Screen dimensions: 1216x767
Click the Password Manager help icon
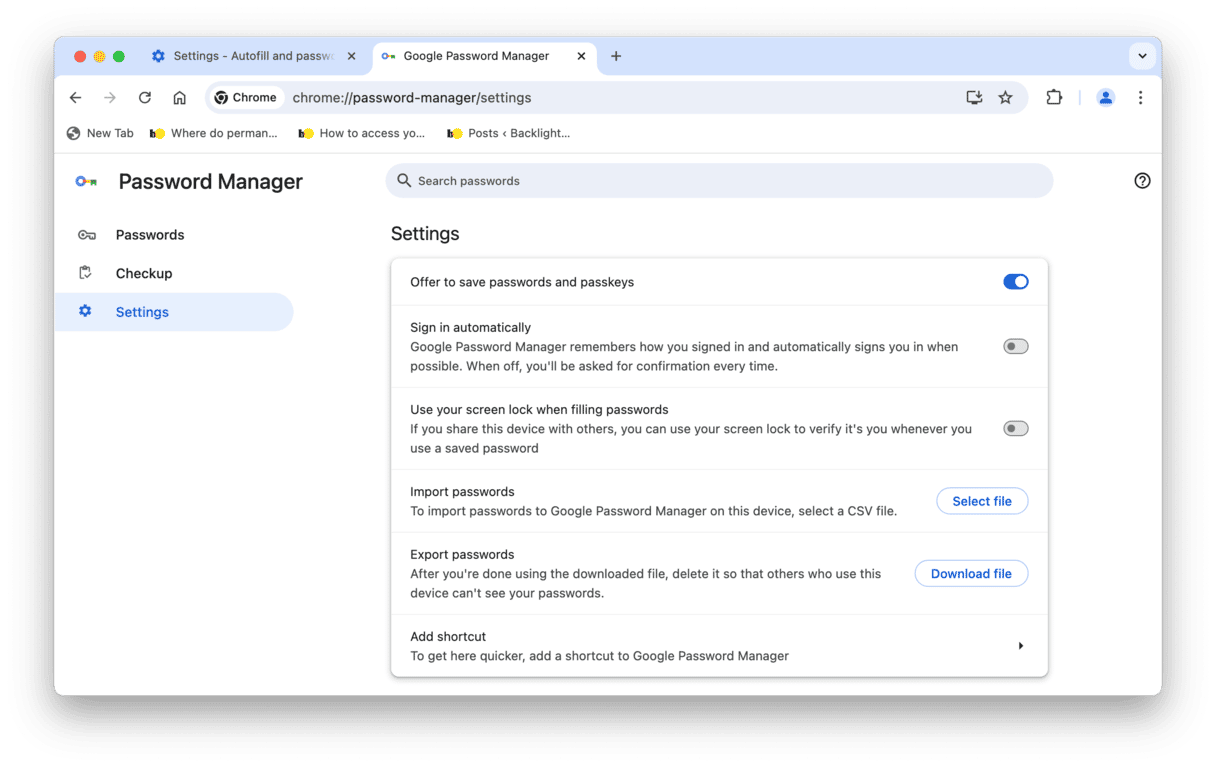(1142, 181)
